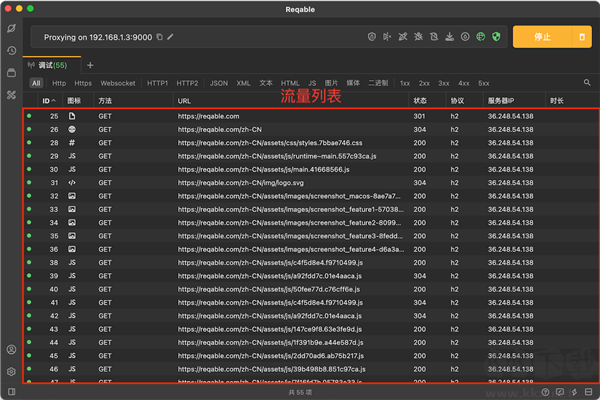Edit the proxy address with pencil icon
The width and height of the screenshot is (600, 400).
[171, 37]
